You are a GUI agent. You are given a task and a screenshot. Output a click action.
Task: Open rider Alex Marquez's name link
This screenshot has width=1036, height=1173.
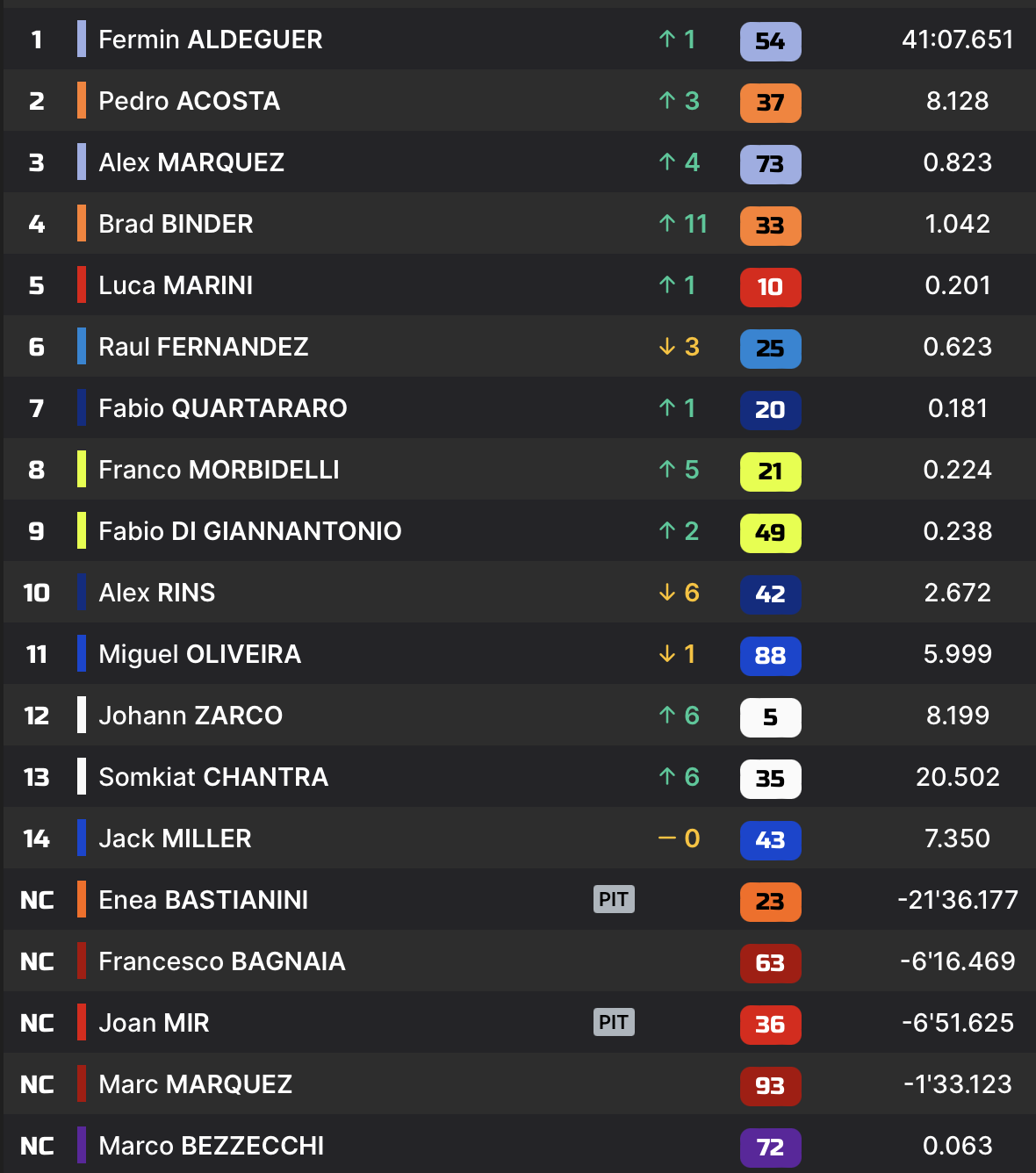191,162
